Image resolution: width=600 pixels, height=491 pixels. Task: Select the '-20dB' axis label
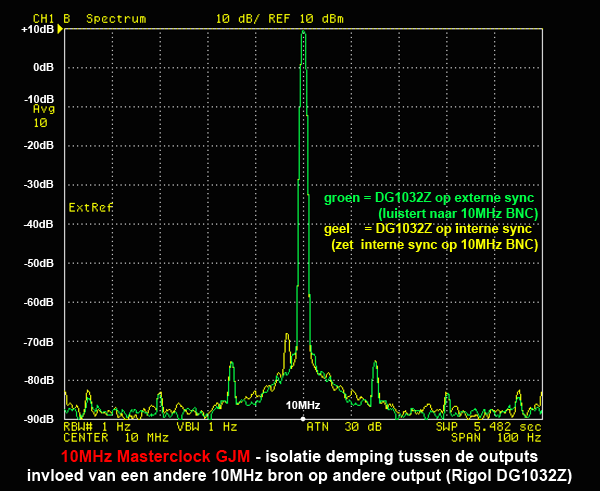[39, 145]
